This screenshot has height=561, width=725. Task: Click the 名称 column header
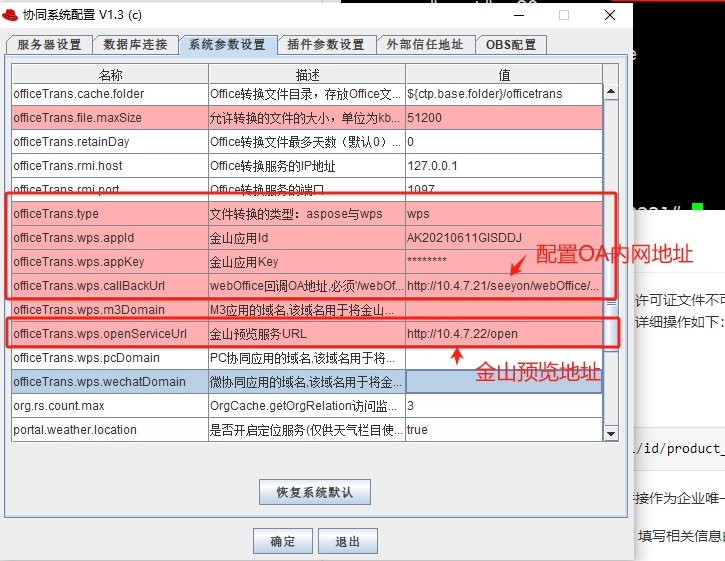(x=110, y=74)
